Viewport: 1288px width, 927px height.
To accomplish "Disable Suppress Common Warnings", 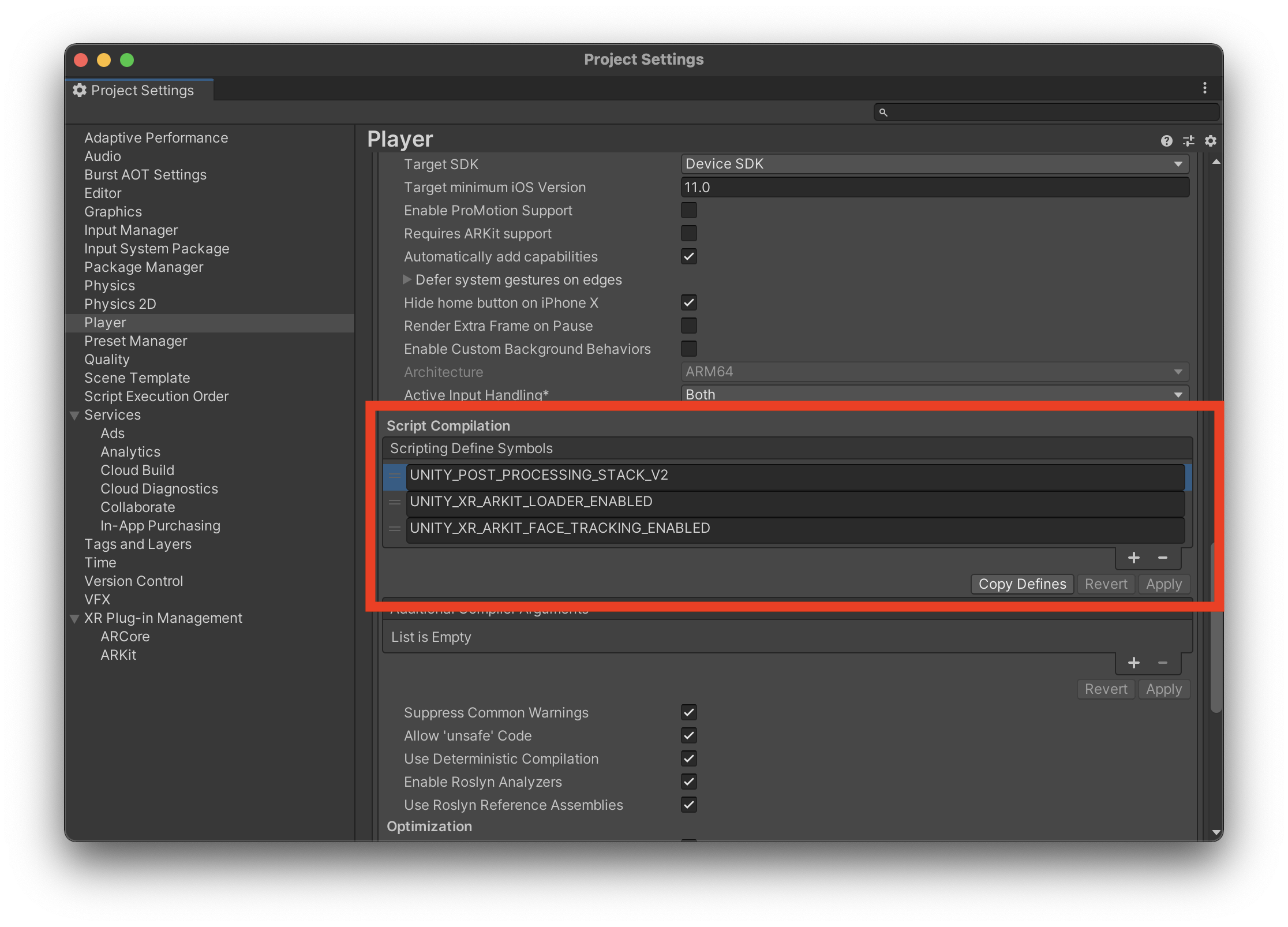I will [x=689, y=712].
